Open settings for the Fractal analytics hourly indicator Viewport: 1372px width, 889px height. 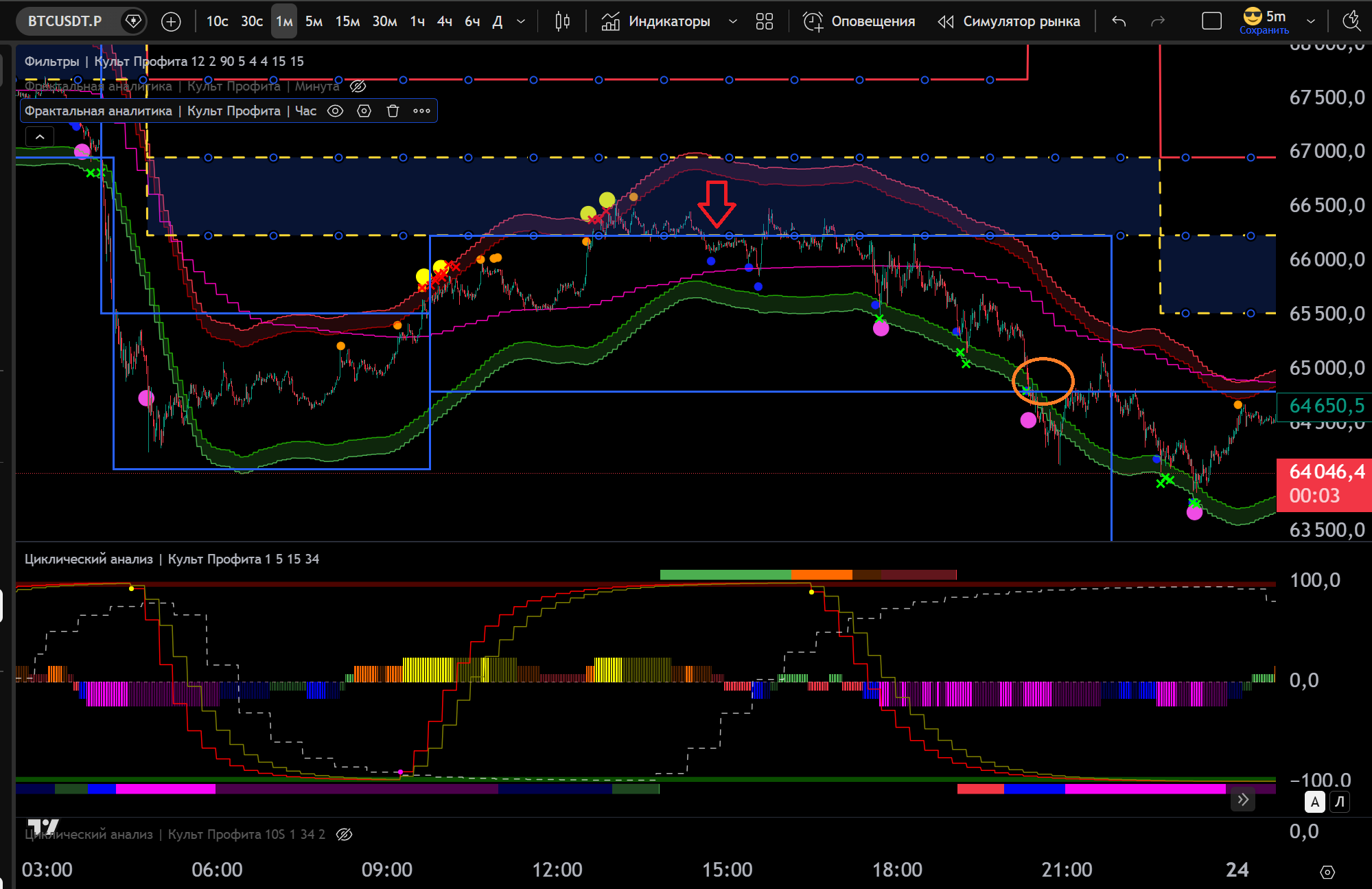[364, 111]
